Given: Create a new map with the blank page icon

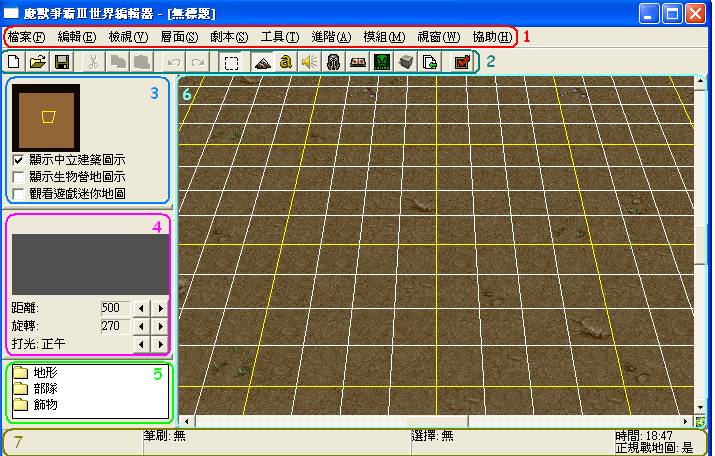Looking at the screenshot, I should coord(14,62).
